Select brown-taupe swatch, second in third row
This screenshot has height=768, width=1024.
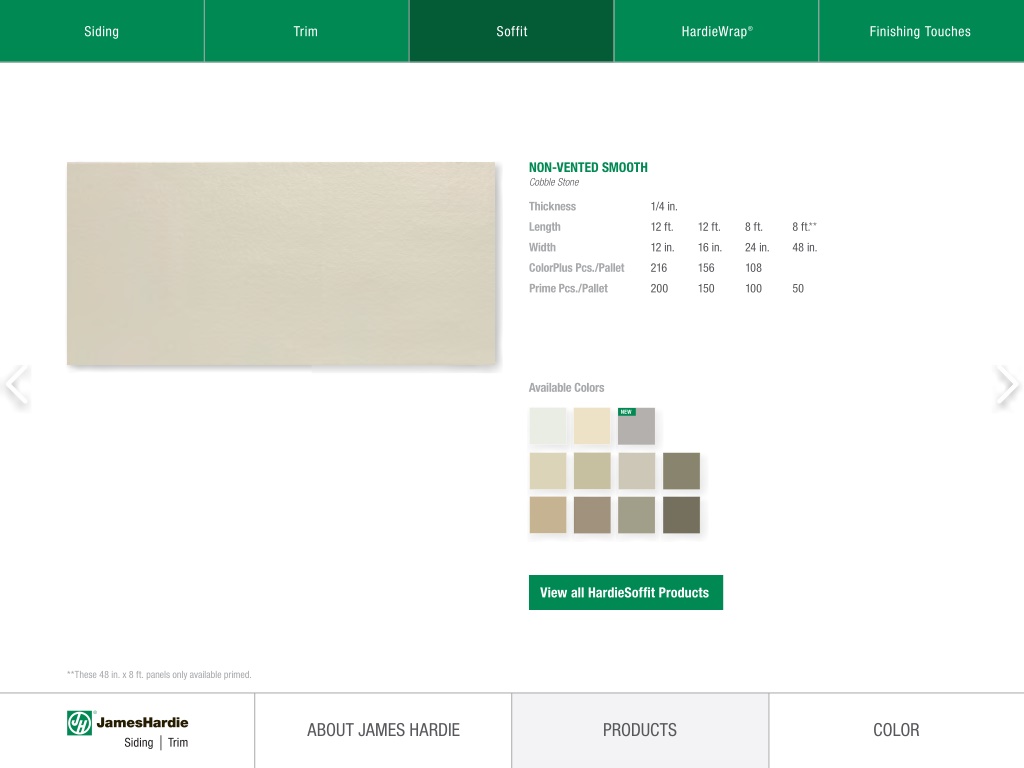pyautogui.click(x=592, y=515)
